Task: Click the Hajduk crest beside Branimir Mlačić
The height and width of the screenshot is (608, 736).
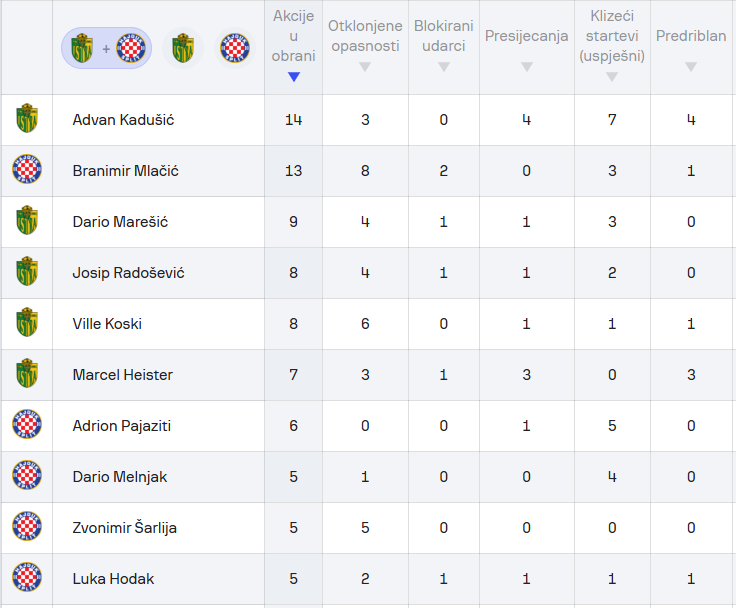Action: coord(26,171)
